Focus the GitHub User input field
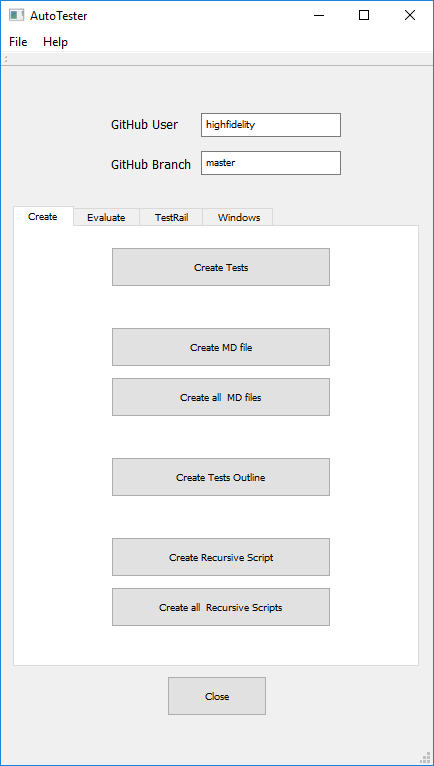 click(271, 125)
